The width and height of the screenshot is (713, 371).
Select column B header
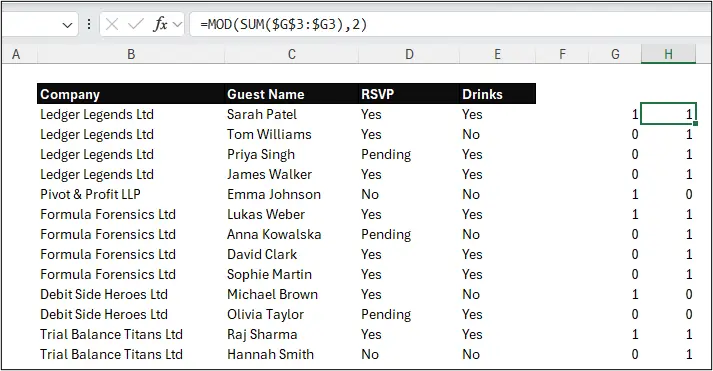[x=131, y=55]
